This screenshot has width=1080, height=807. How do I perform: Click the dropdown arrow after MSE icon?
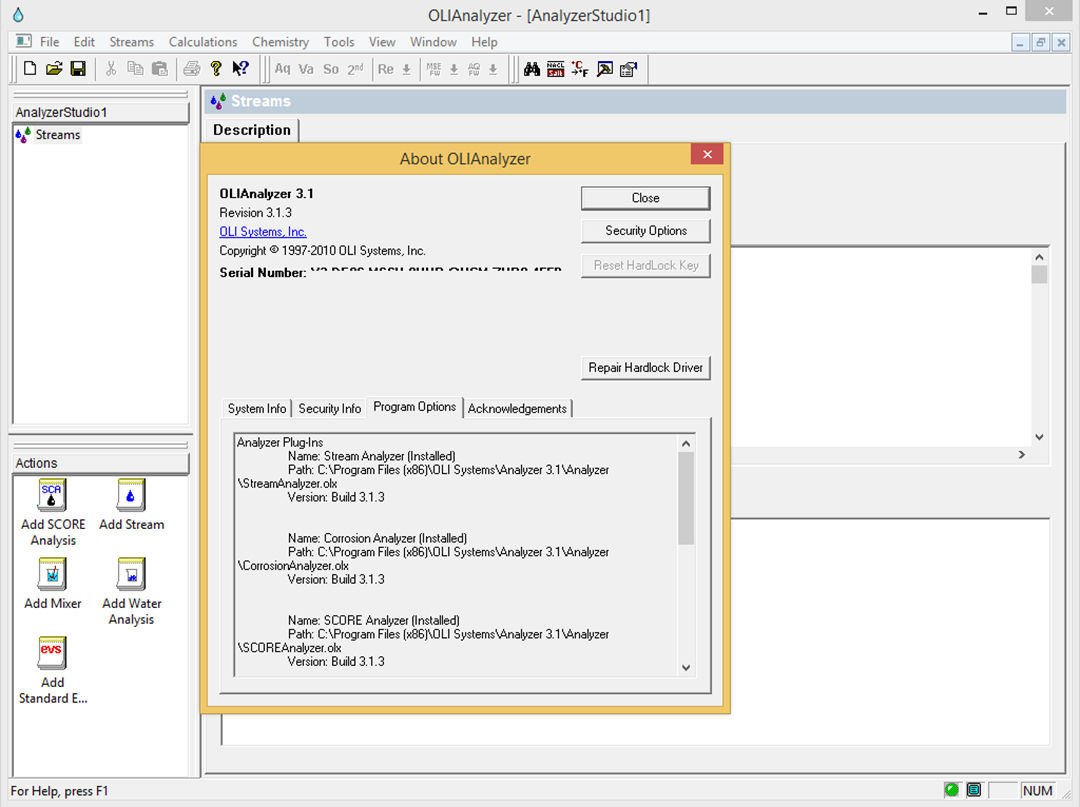[454, 69]
